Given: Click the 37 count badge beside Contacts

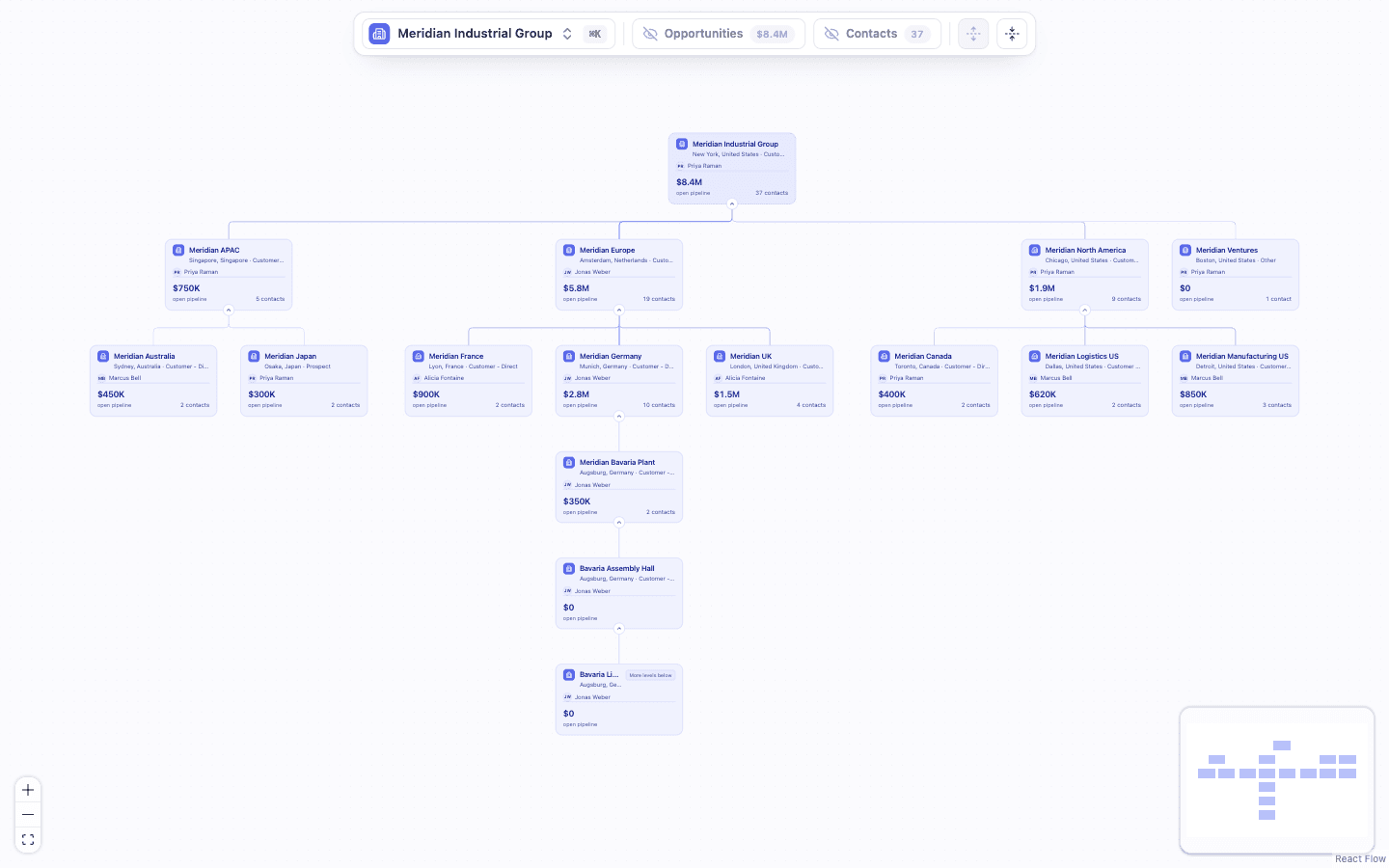Looking at the screenshot, I should point(917,34).
